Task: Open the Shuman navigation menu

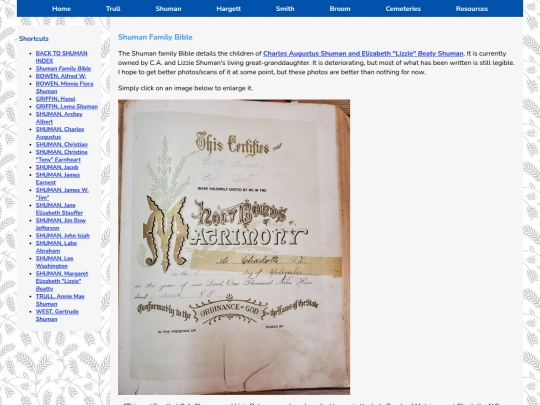Action: pyautogui.click(x=168, y=9)
